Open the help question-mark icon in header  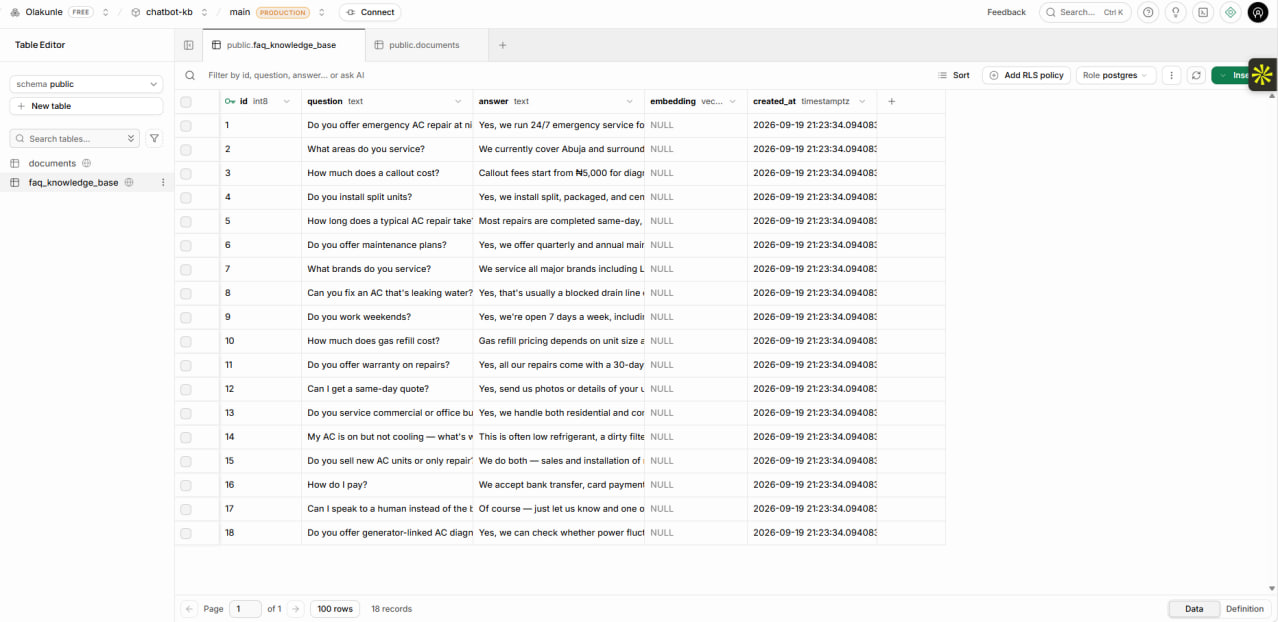(1148, 12)
